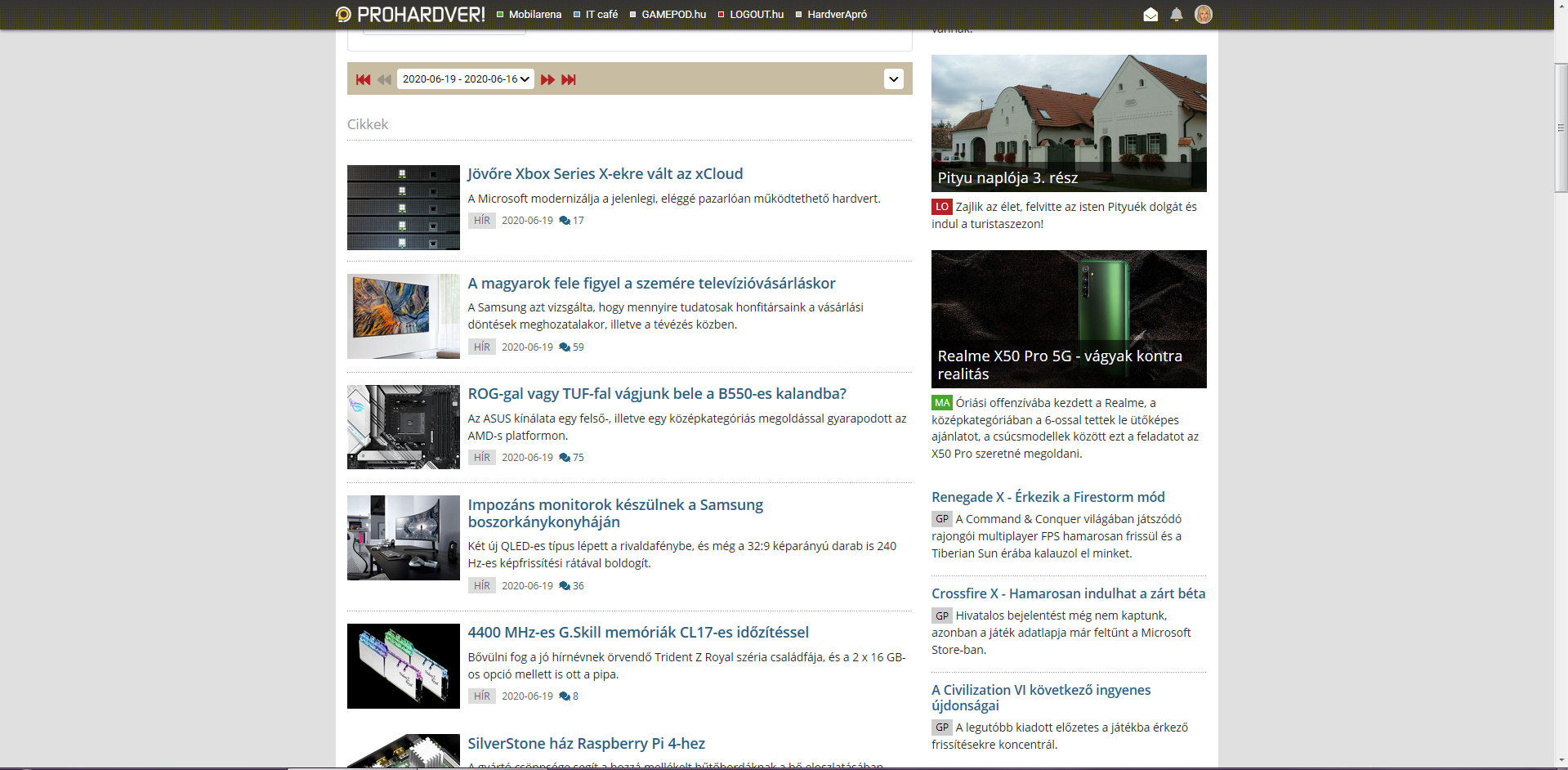Select the MA badge beside Realme X50 teaser
The image size is (1568, 770).
pyautogui.click(x=942, y=403)
